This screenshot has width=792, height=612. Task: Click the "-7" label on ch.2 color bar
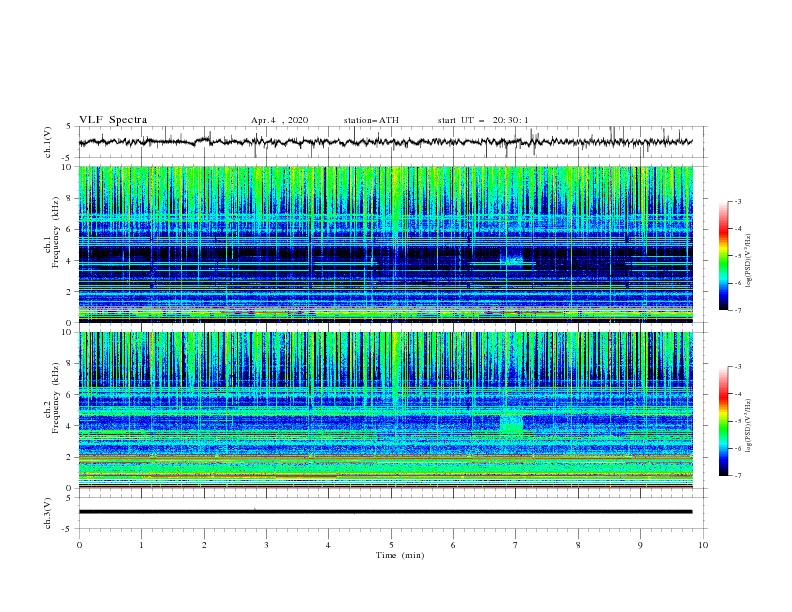coord(737,476)
